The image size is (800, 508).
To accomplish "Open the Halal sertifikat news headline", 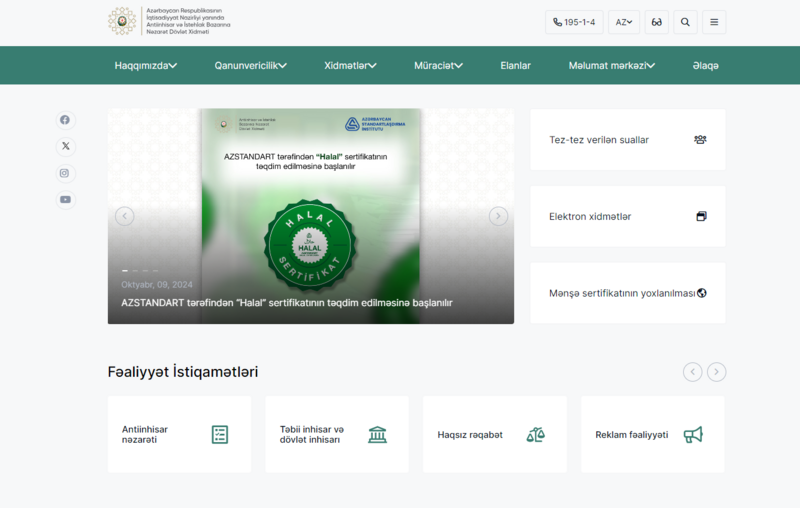I will pyautogui.click(x=287, y=303).
